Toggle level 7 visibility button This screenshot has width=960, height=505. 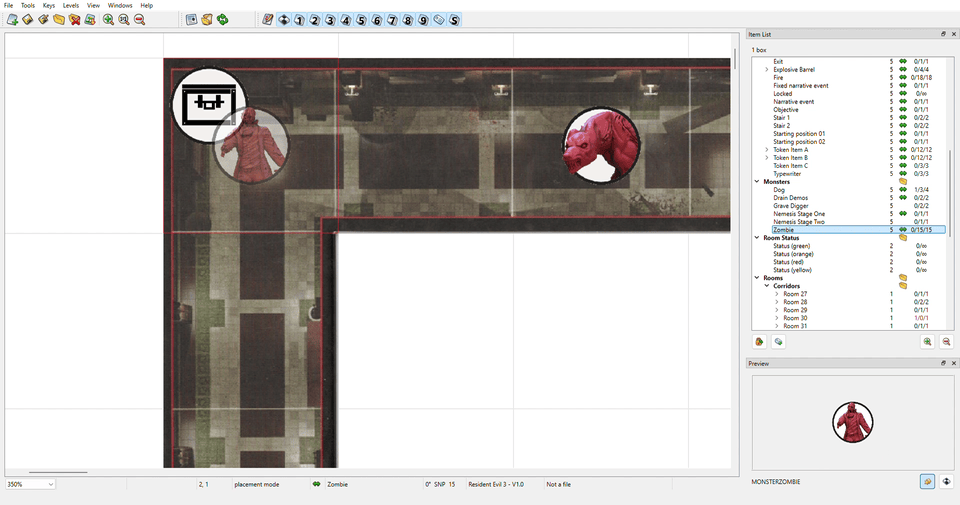coord(392,20)
